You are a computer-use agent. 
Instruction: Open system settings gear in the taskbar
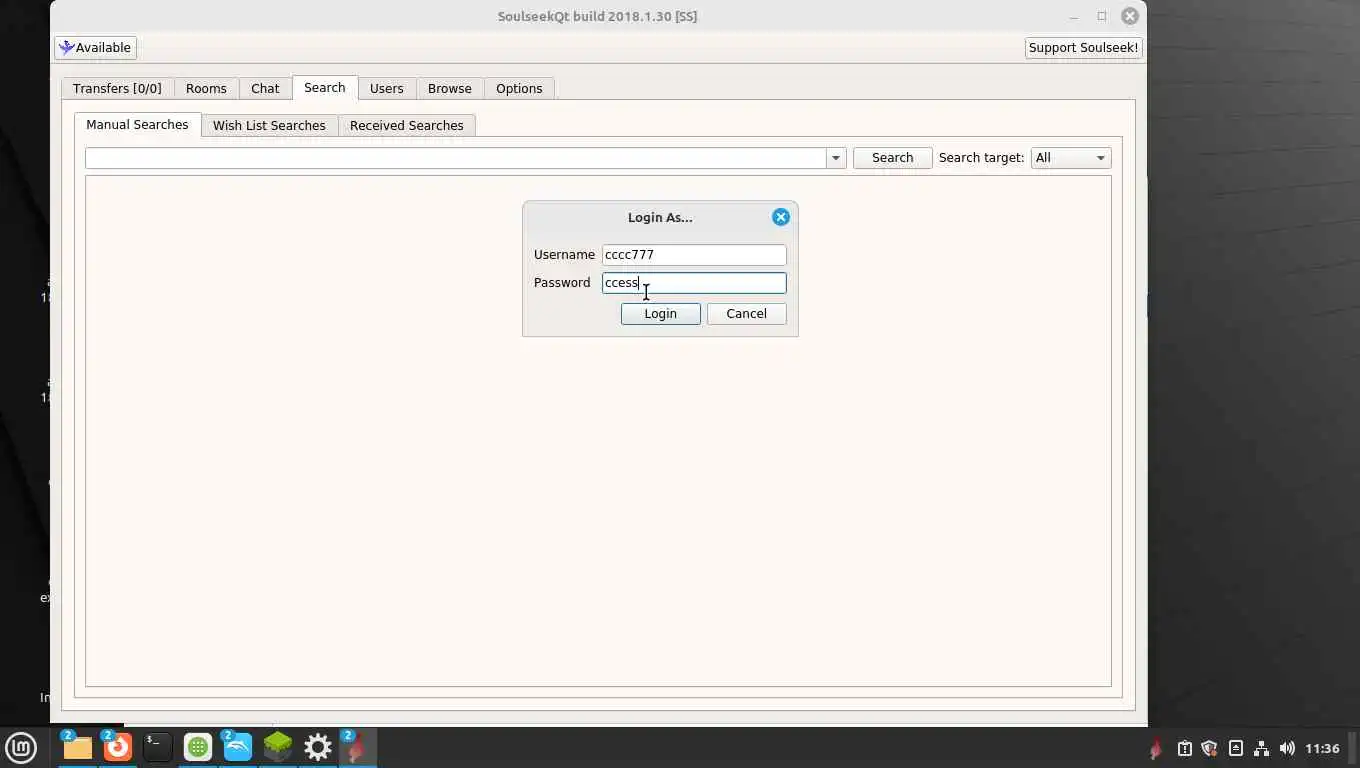coord(317,747)
